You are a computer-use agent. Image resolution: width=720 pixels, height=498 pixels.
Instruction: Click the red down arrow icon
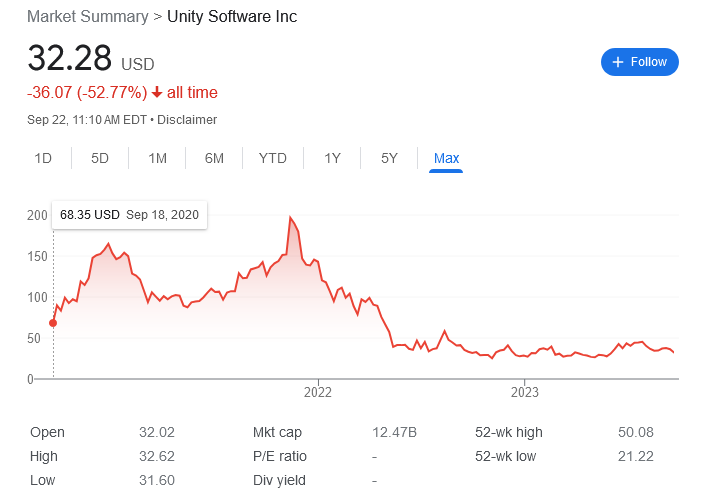click(x=157, y=92)
